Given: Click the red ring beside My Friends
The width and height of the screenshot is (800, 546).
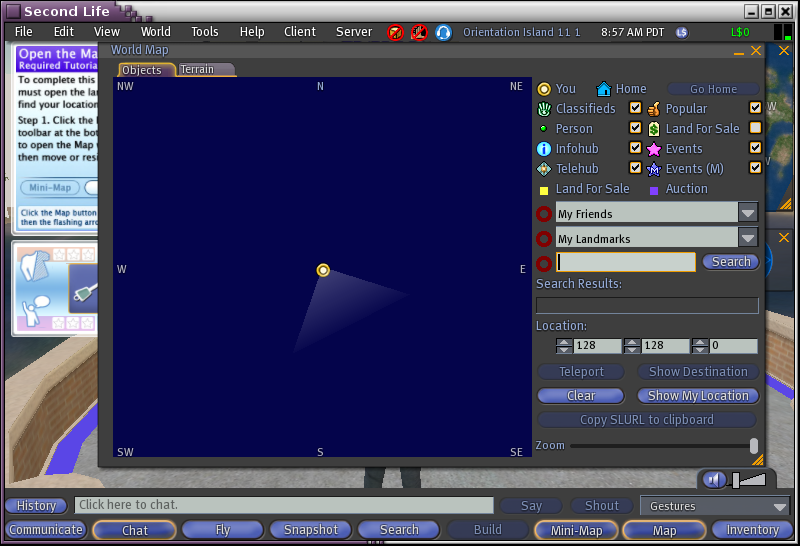Looking at the screenshot, I should [x=544, y=214].
